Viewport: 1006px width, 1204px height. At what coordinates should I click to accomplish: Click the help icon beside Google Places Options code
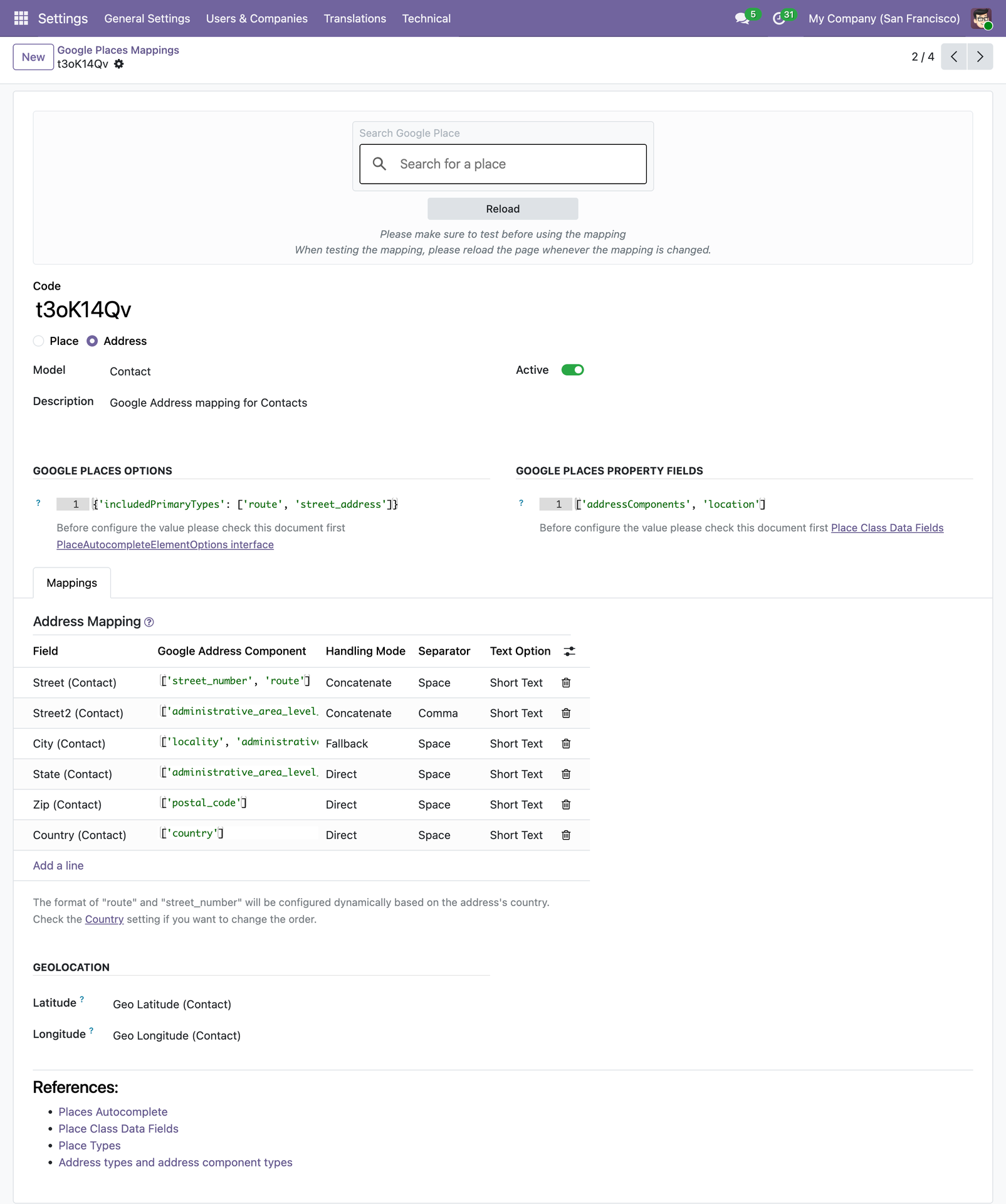point(38,503)
